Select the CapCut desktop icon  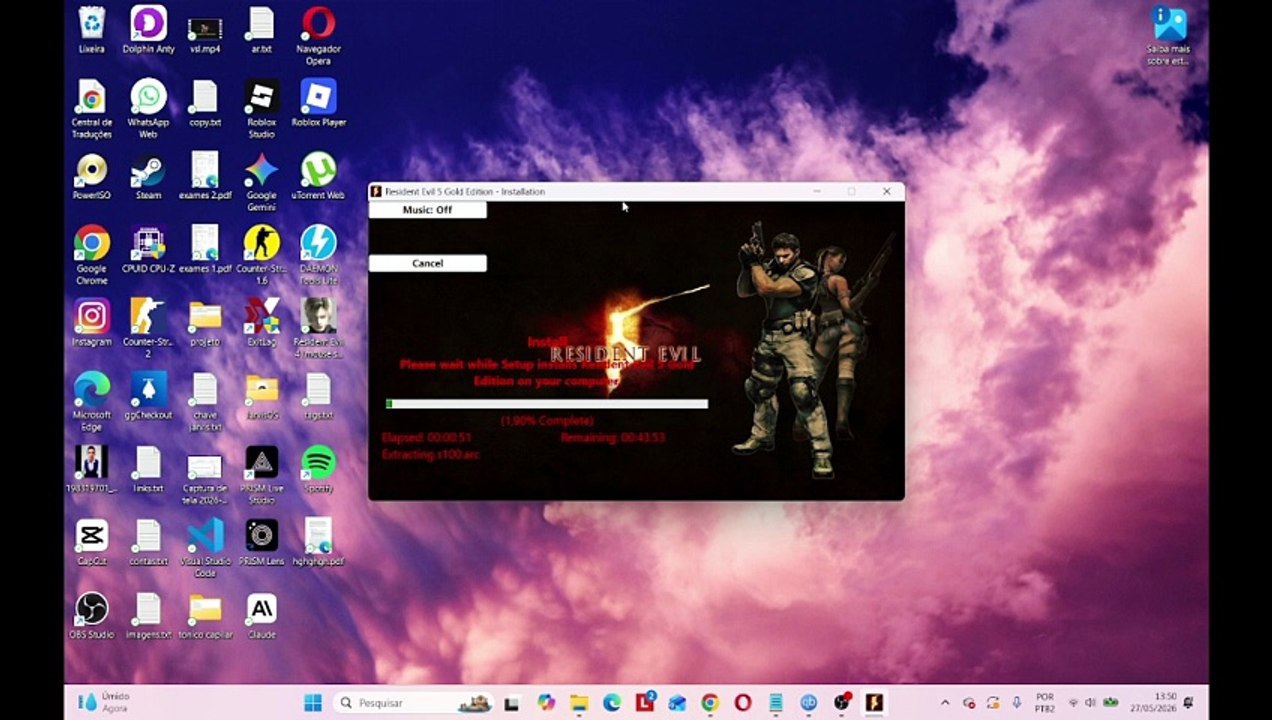[x=92, y=541]
